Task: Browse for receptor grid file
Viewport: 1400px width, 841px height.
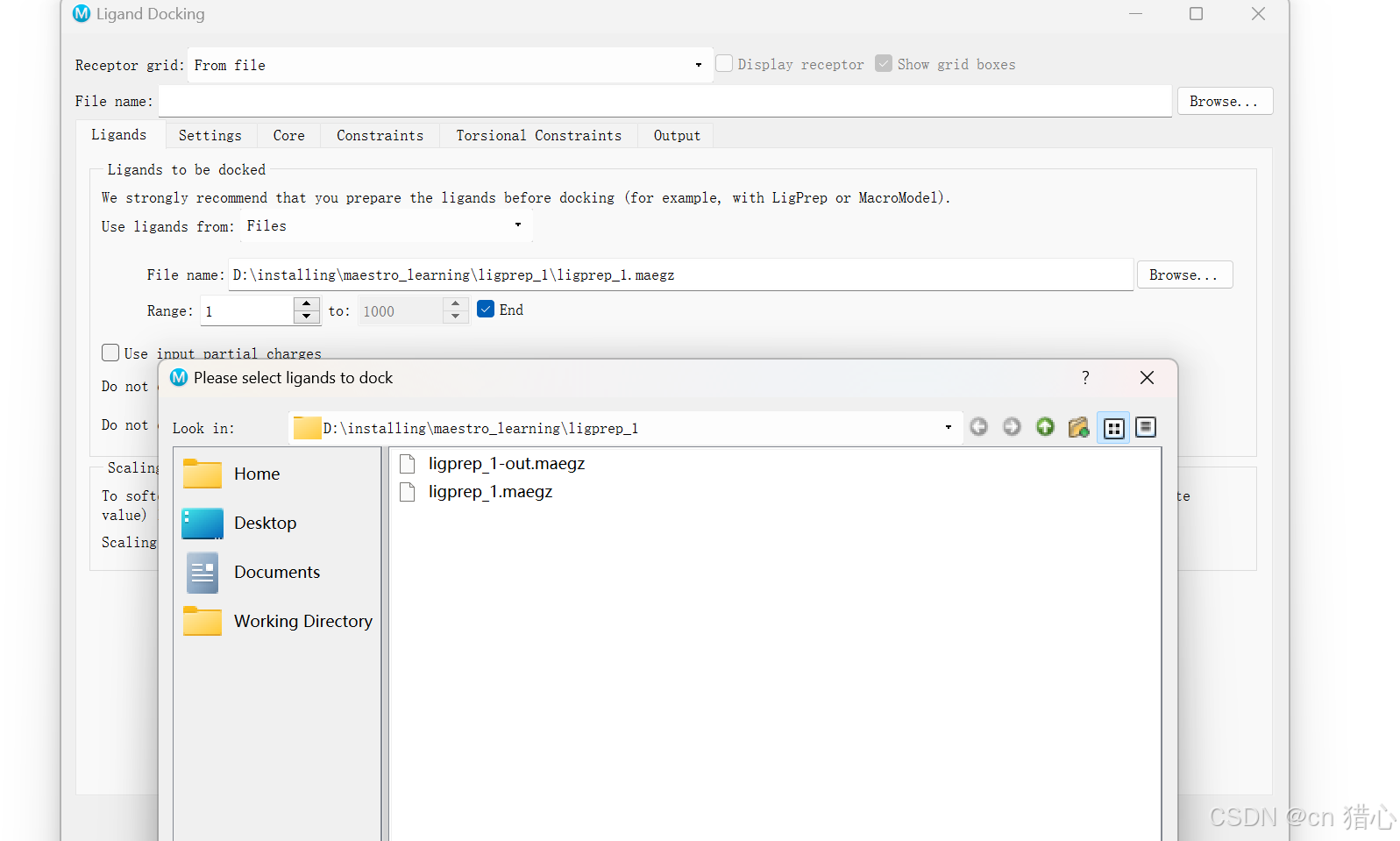Action: 1225,101
